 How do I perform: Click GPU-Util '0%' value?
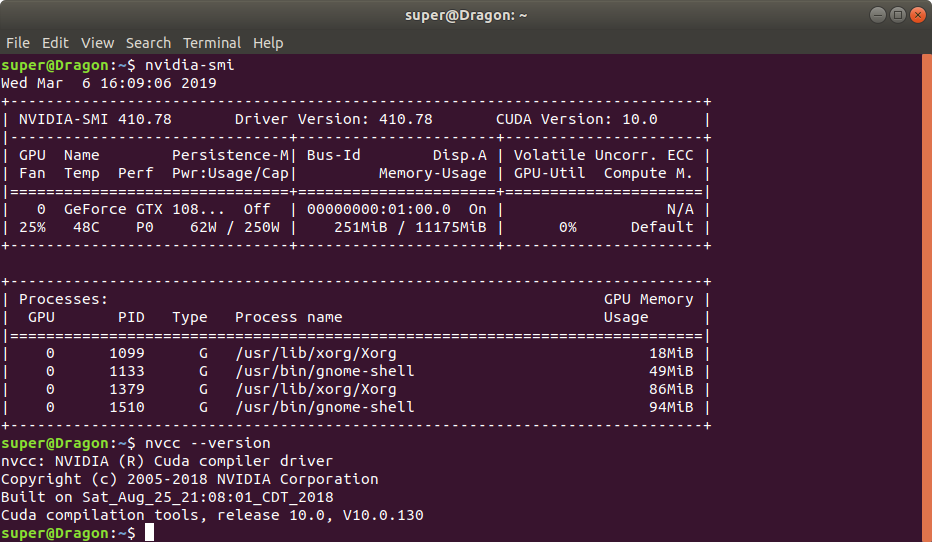coord(568,227)
